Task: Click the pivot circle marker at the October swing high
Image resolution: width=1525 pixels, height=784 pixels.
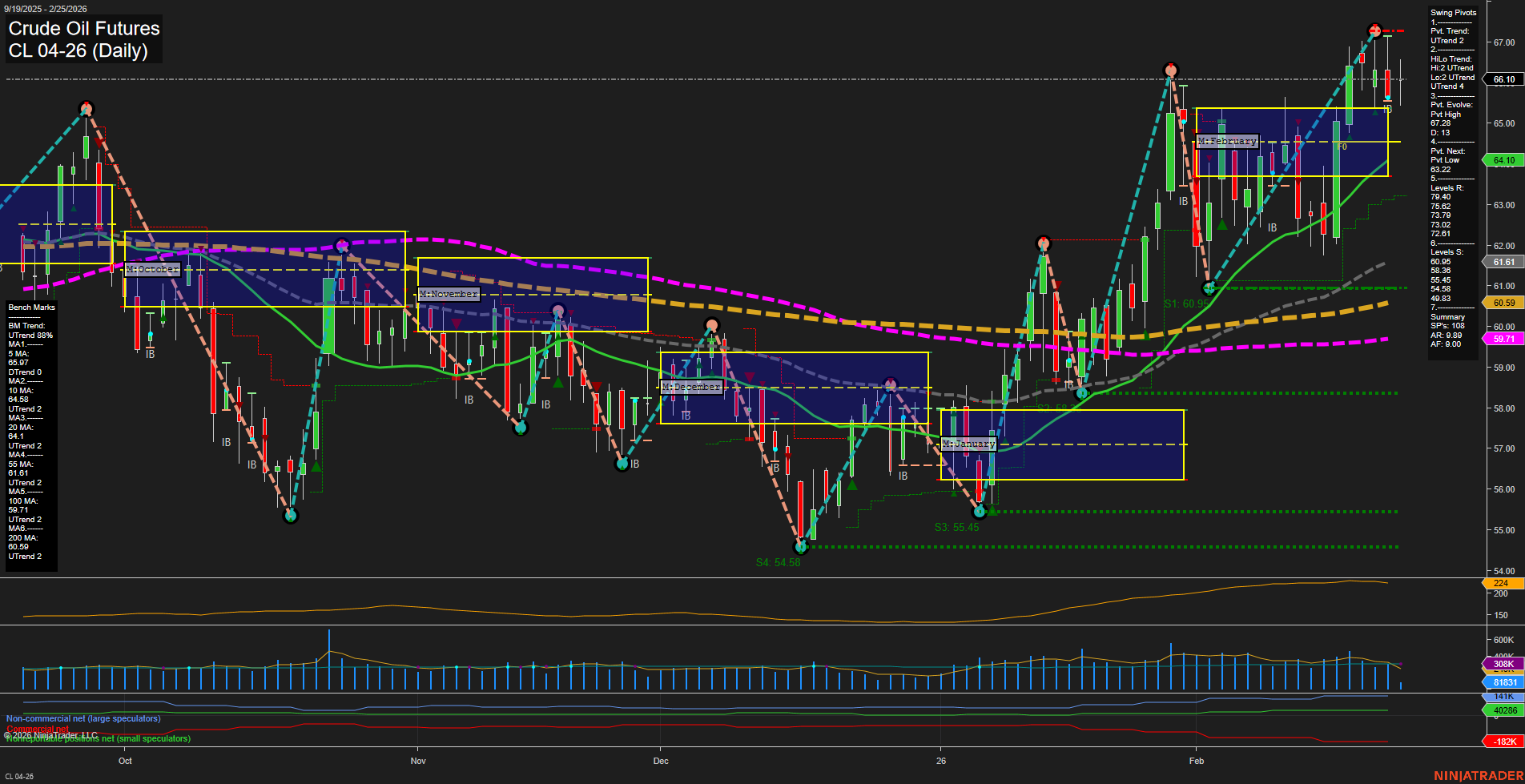Action: pyautogui.click(x=86, y=108)
